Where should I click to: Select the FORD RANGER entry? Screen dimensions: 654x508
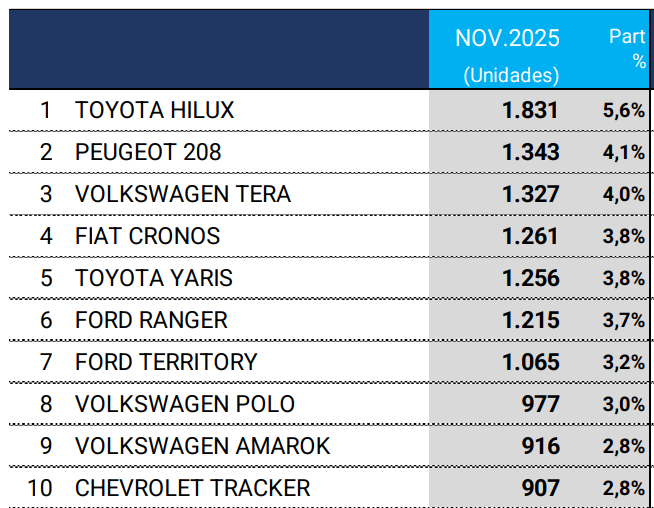point(151,320)
